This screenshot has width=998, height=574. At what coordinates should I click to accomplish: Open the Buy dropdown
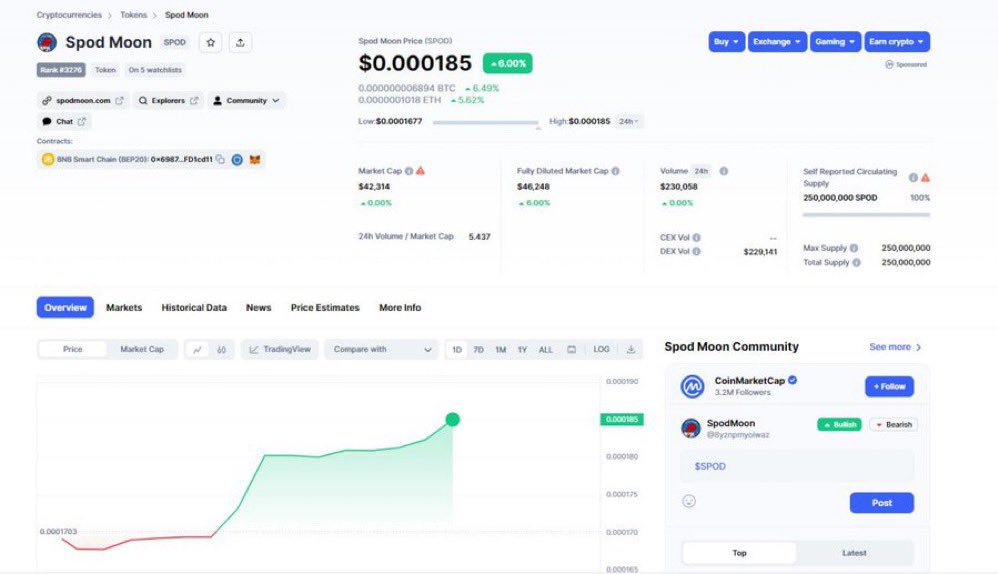pos(726,42)
